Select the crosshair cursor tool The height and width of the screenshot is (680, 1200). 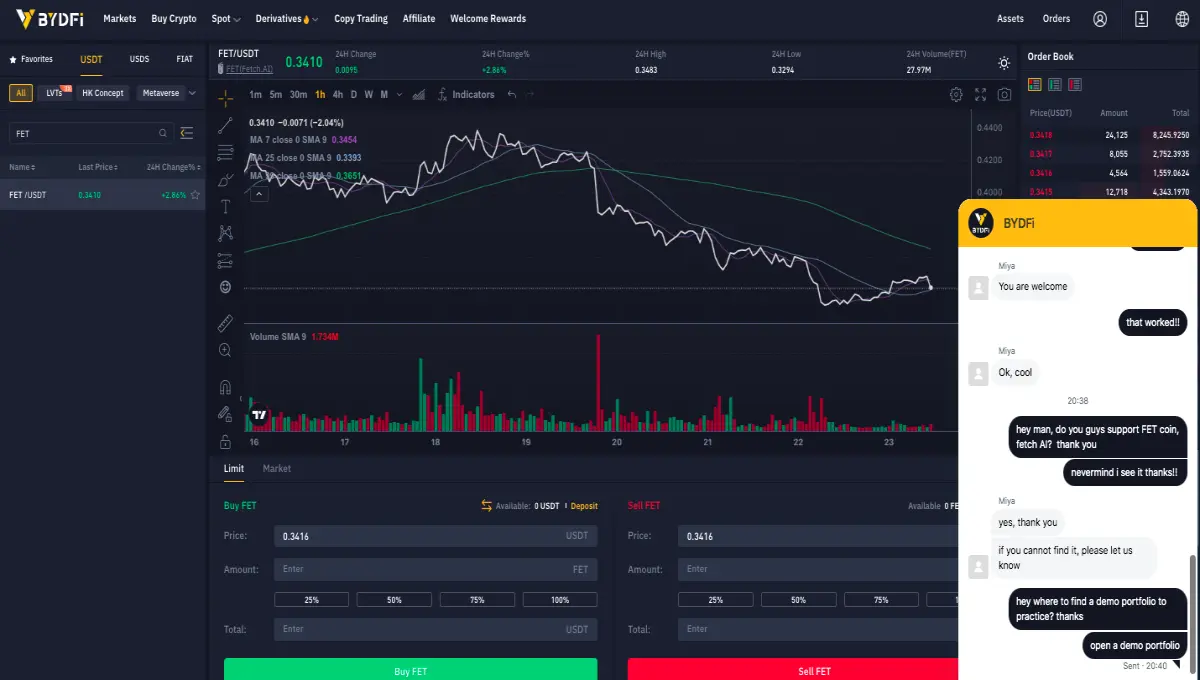point(225,98)
